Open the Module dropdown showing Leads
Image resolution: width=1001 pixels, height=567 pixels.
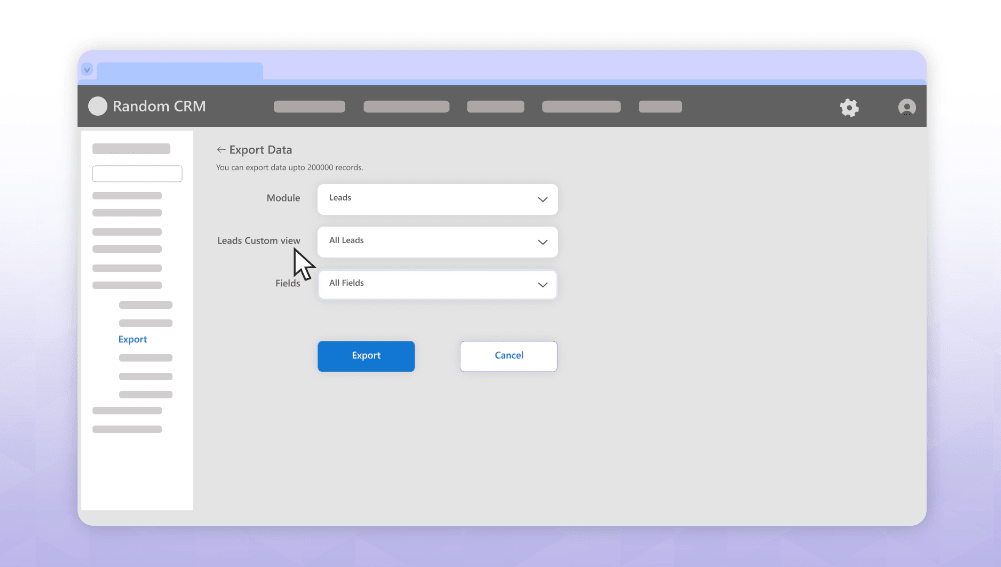tap(437, 199)
